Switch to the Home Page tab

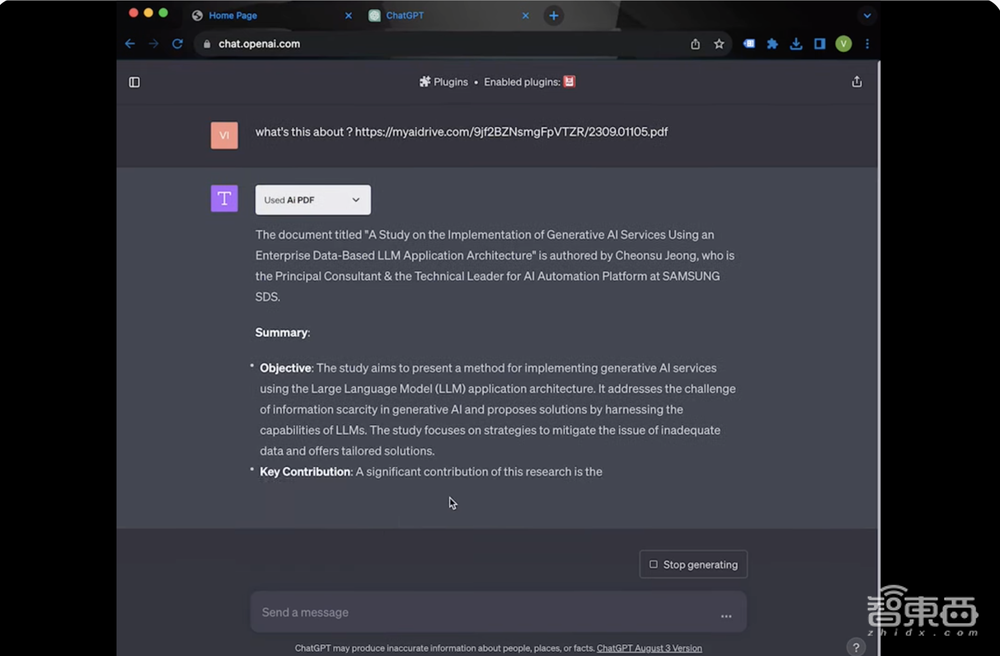(262, 16)
